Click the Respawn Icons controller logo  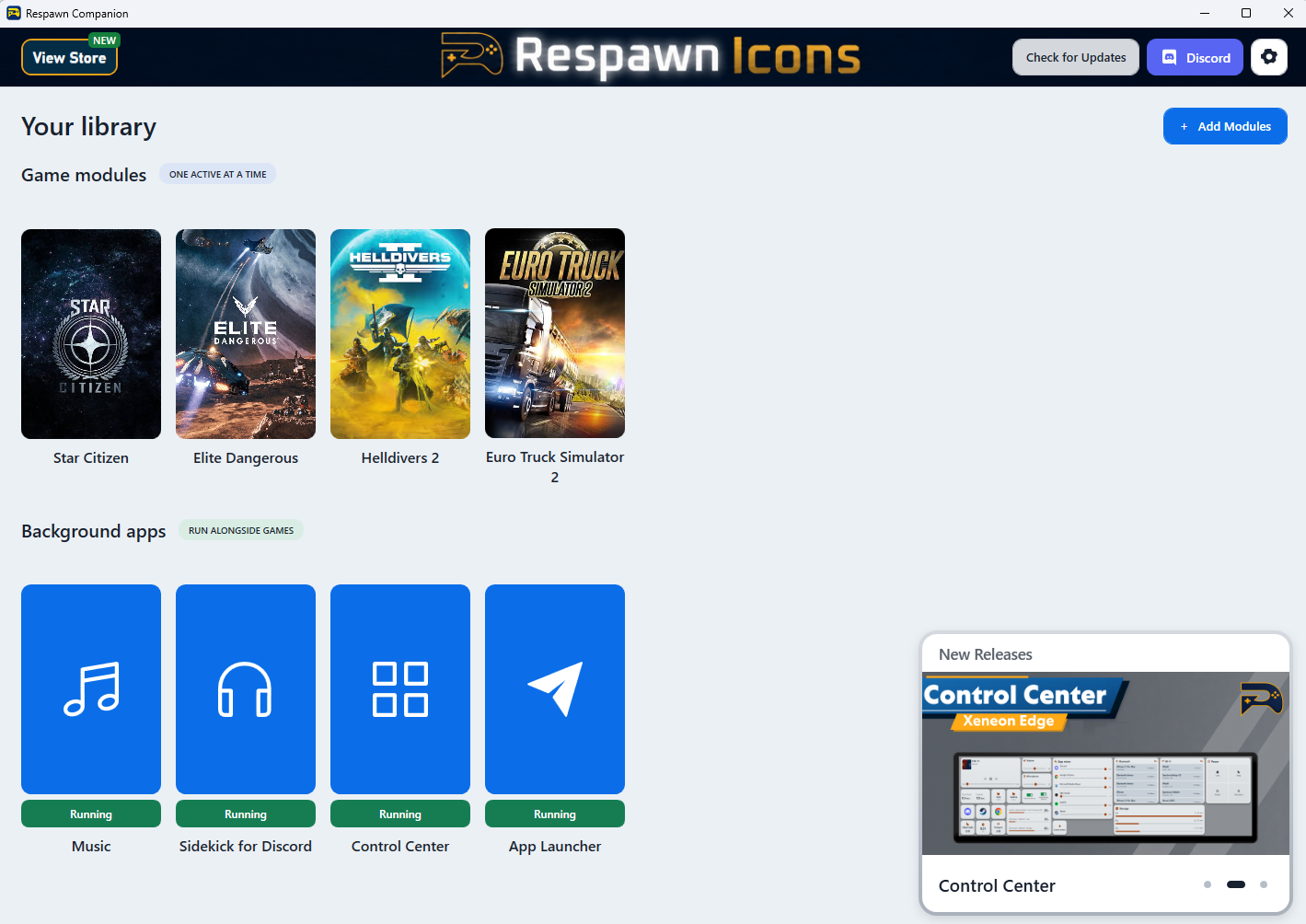pyautogui.click(x=471, y=56)
